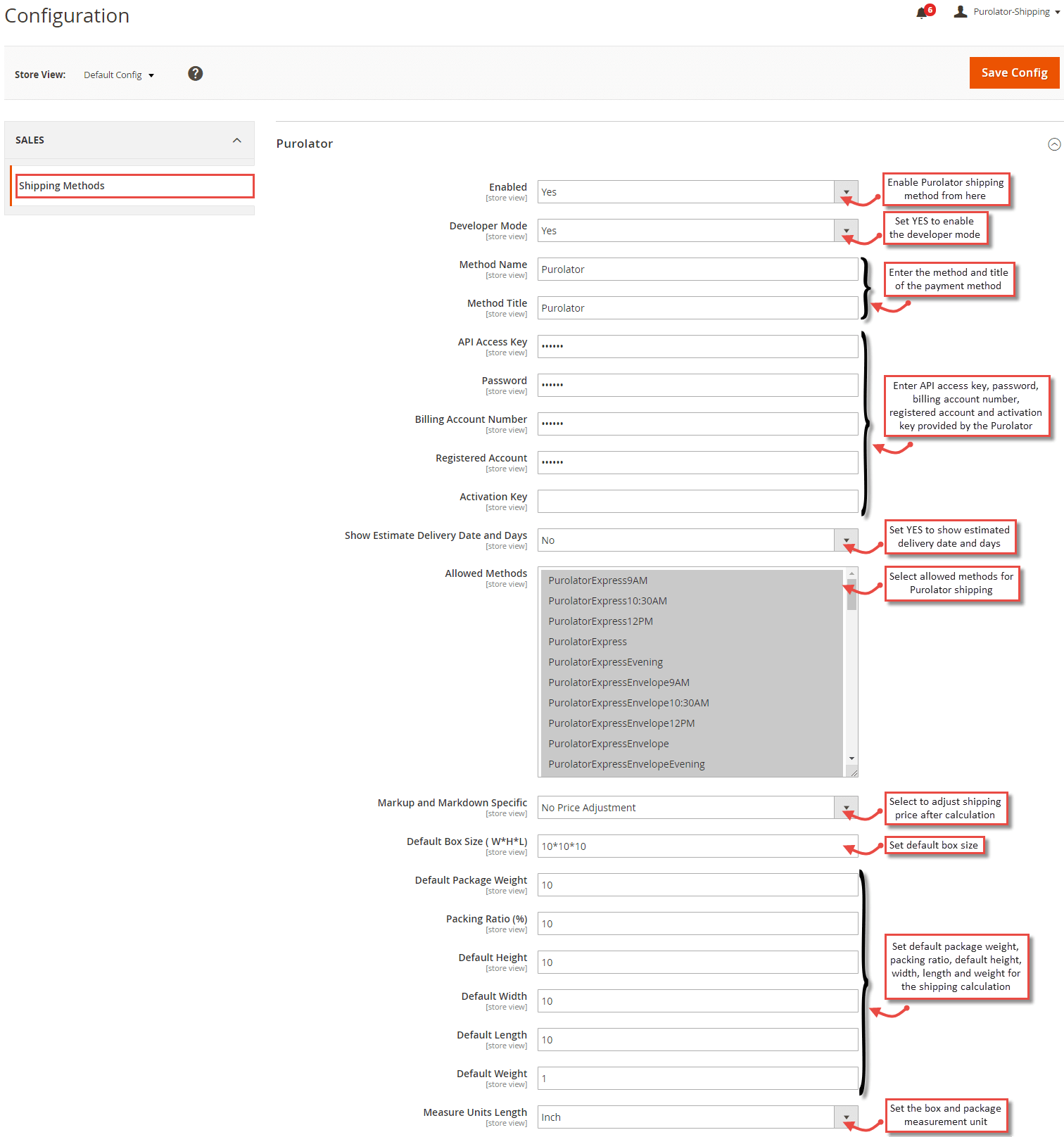The width and height of the screenshot is (1064, 1137).
Task: Click the Default Length field
Action: [697, 1040]
